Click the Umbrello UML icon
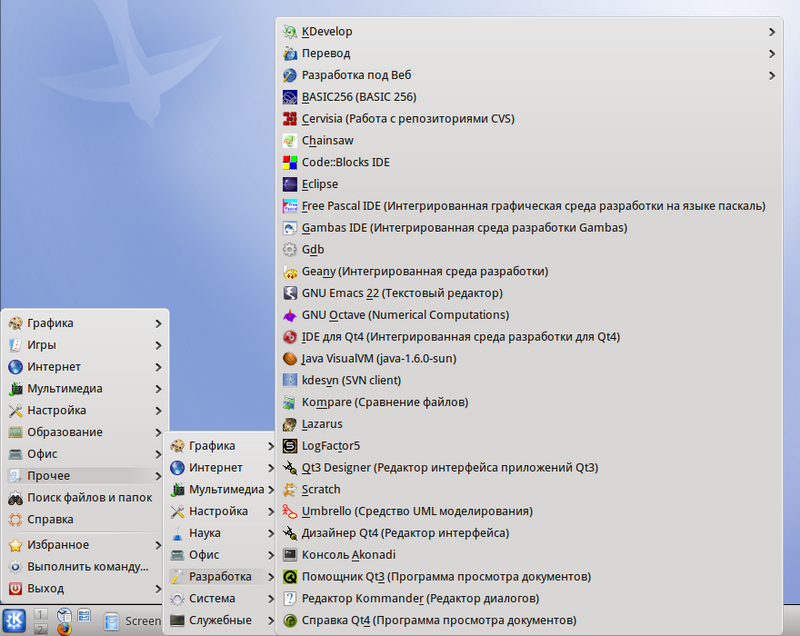This screenshot has width=800, height=636. (x=290, y=512)
